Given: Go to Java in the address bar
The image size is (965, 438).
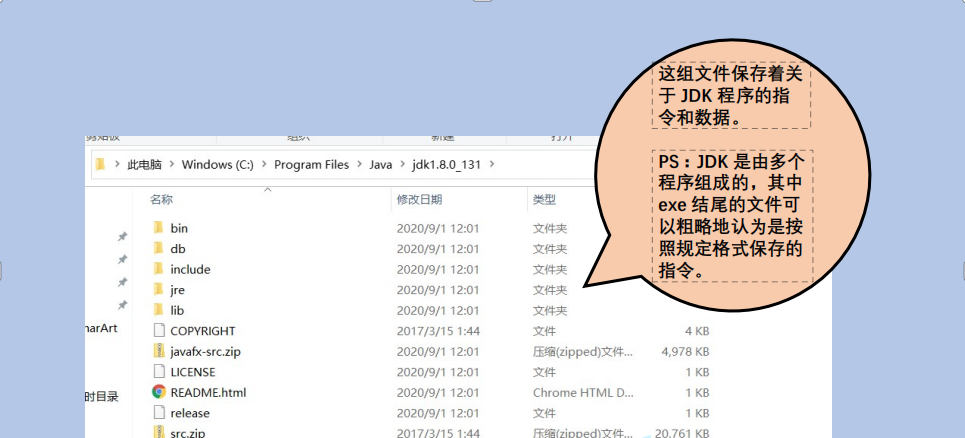Looking at the screenshot, I should 380,165.
